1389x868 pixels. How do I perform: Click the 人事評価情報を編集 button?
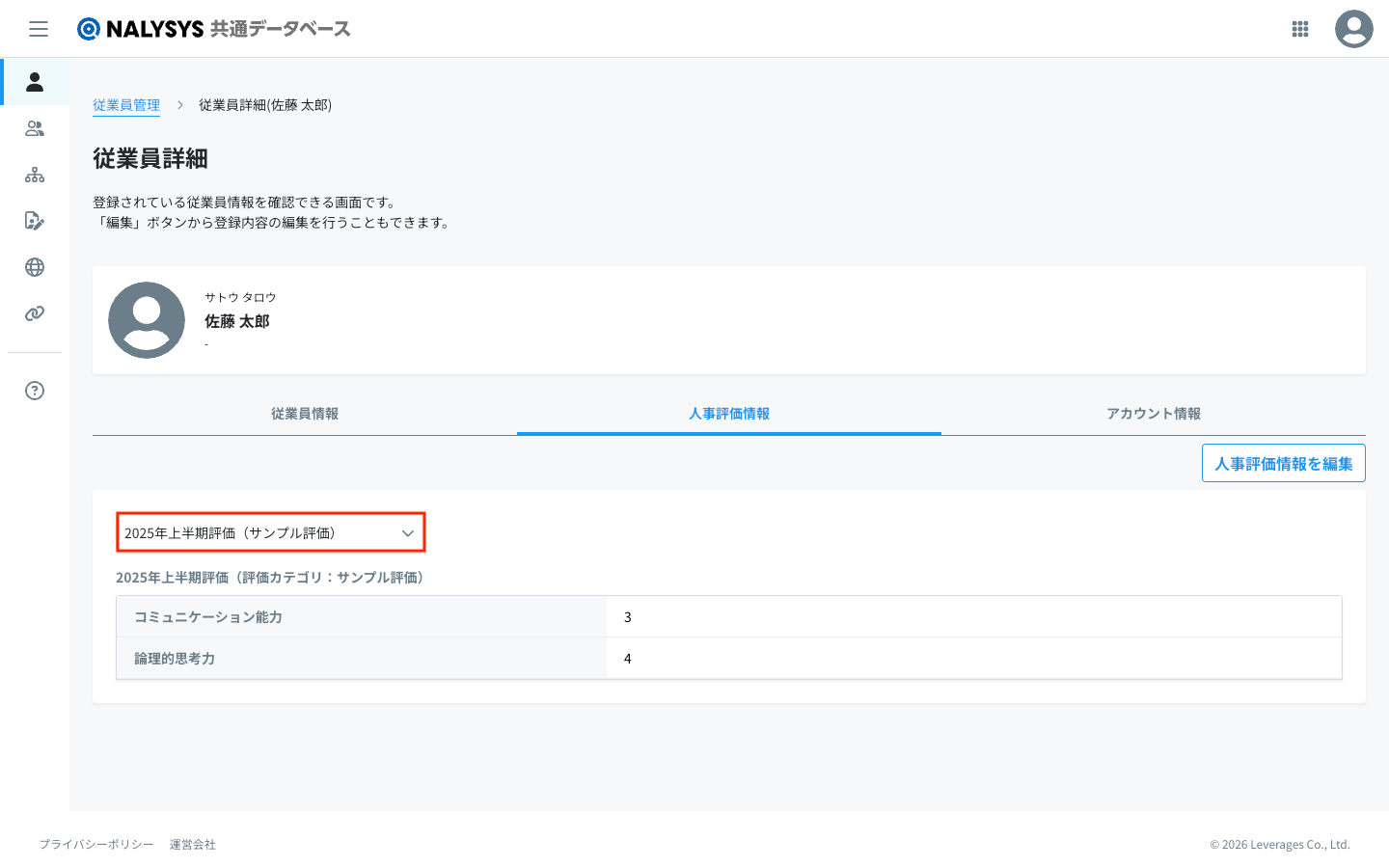coord(1283,464)
